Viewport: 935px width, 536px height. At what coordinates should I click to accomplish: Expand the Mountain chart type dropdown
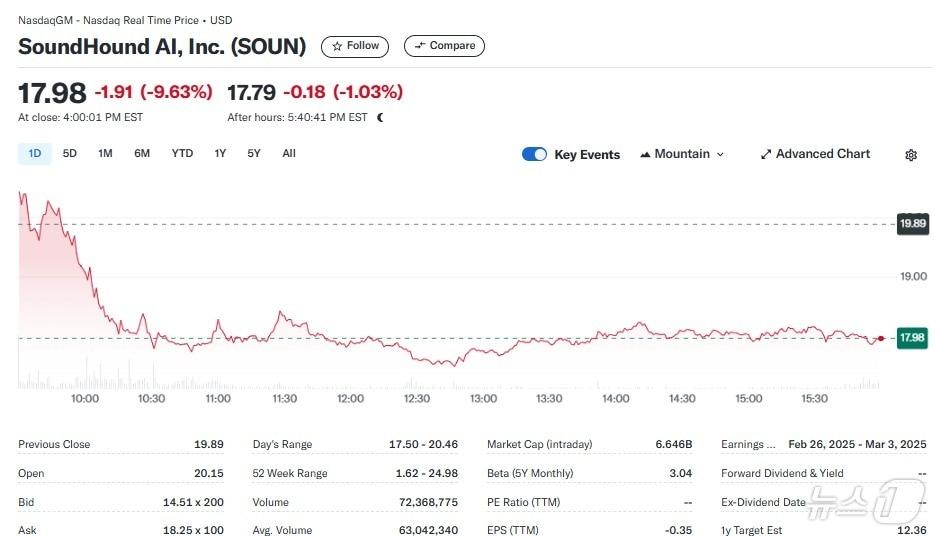click(682, 154)
